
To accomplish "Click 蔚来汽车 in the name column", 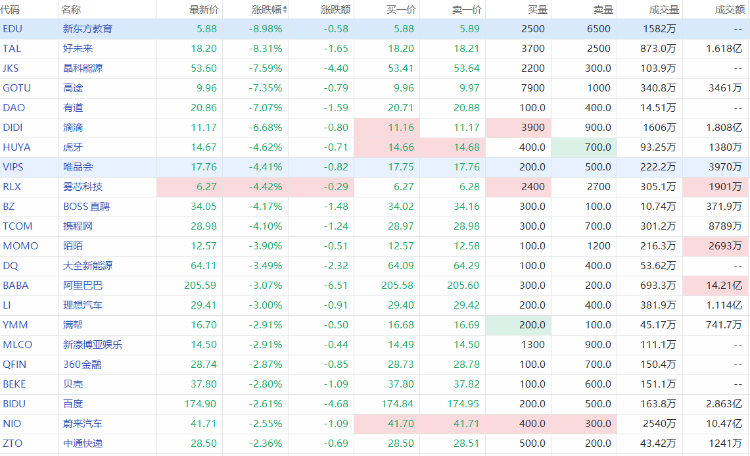I will click(x=81, y=424).
